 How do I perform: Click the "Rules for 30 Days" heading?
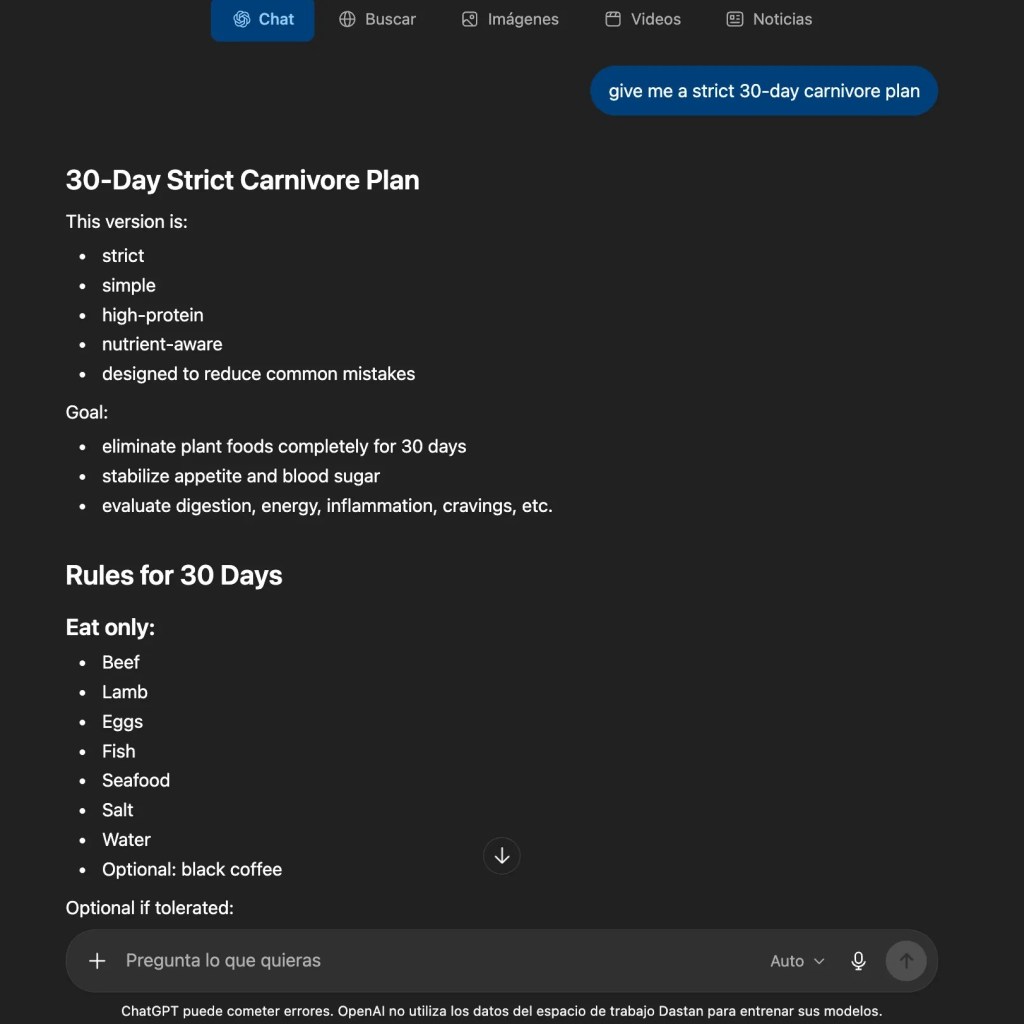(174, 575)
